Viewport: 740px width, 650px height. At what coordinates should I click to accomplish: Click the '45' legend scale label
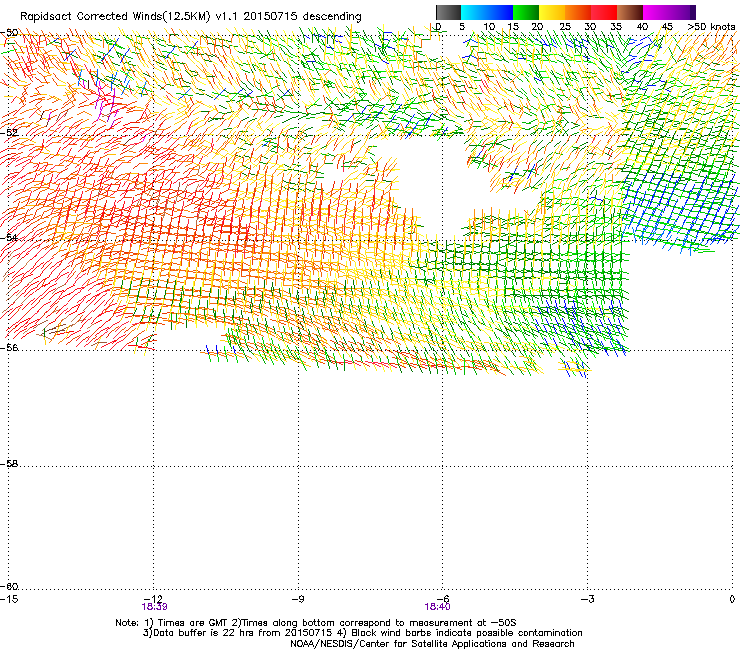[x=667, y=27]
